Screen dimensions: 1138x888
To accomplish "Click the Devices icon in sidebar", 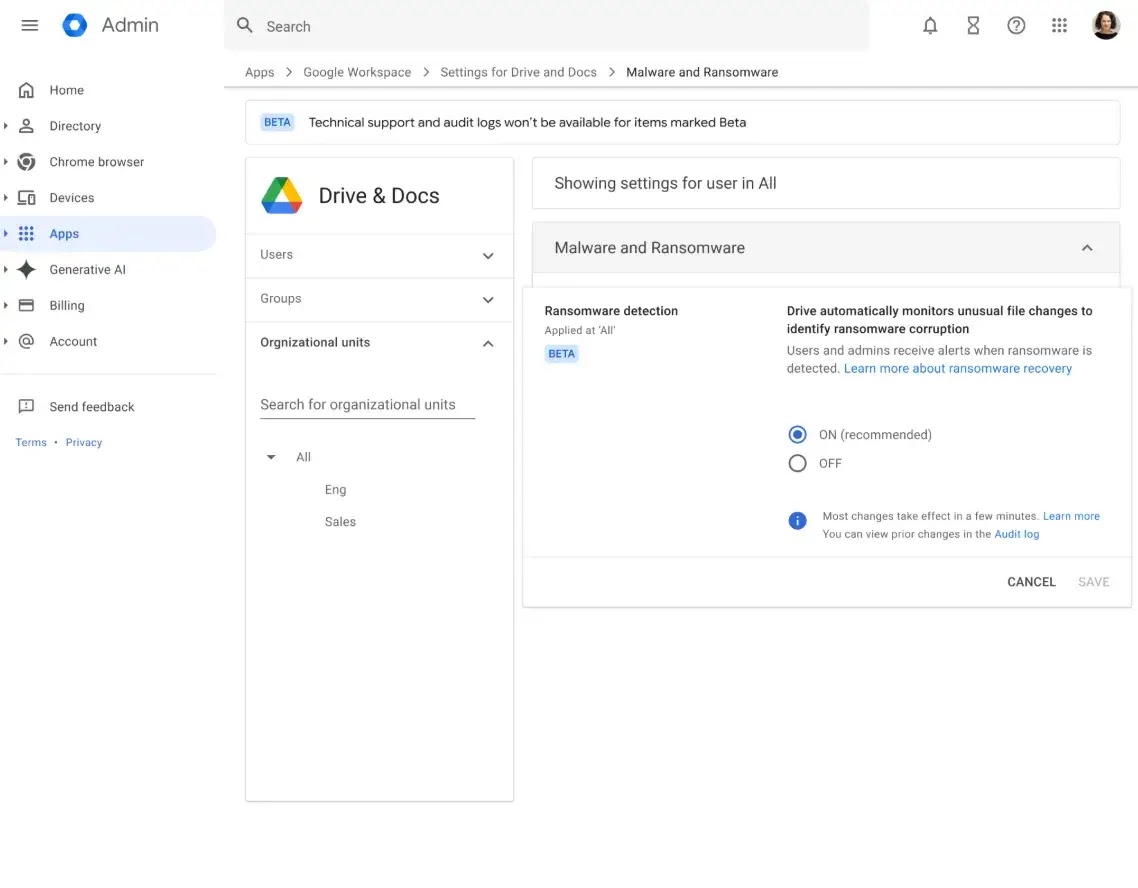I will (x=26, y=197).
